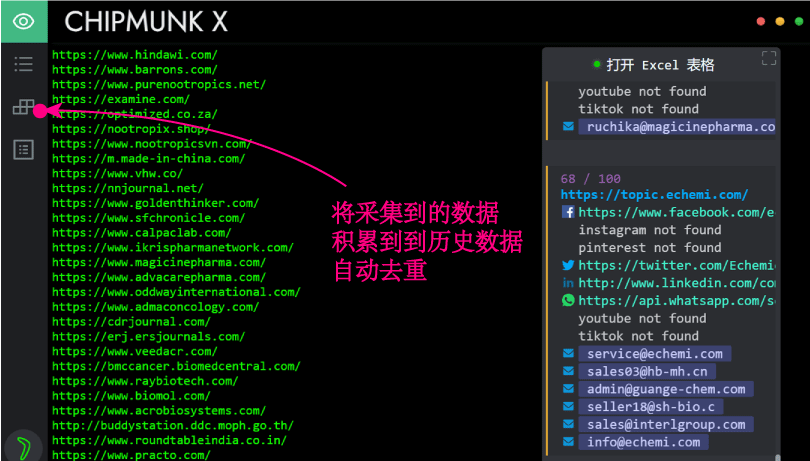Click the Facebook icon in topic.echemi.com card
The height and width of the screenshot is (461, 810).
tap(568, 212)
